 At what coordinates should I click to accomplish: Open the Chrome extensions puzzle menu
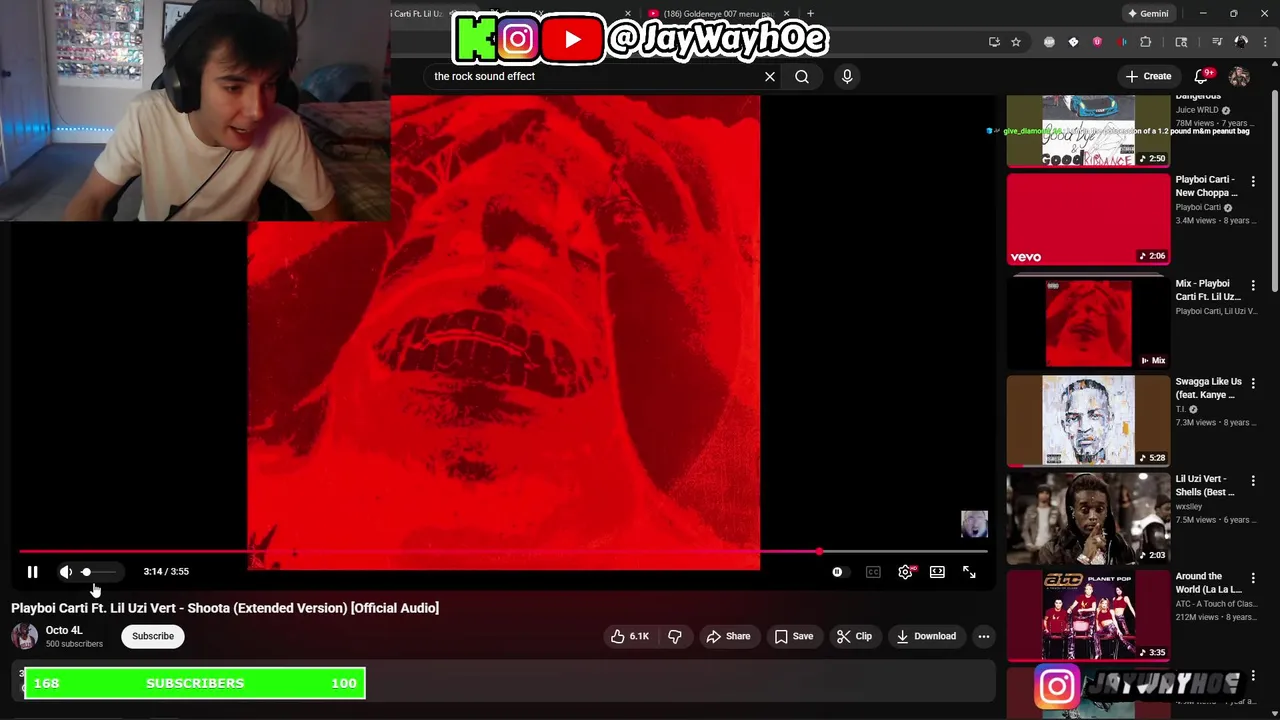tap(1146, 42)
